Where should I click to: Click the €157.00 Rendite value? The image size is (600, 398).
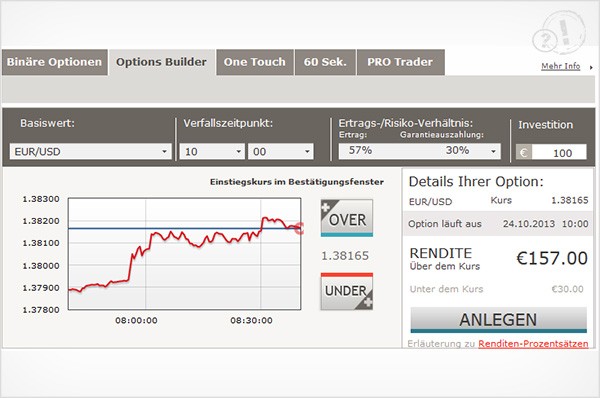552,258
